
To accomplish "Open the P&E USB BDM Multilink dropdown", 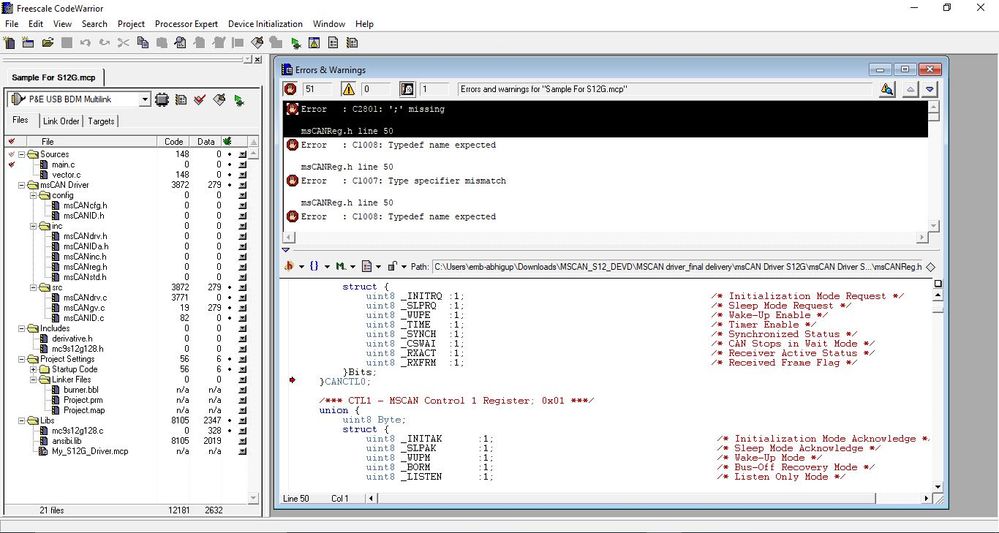I will [144, 100].
